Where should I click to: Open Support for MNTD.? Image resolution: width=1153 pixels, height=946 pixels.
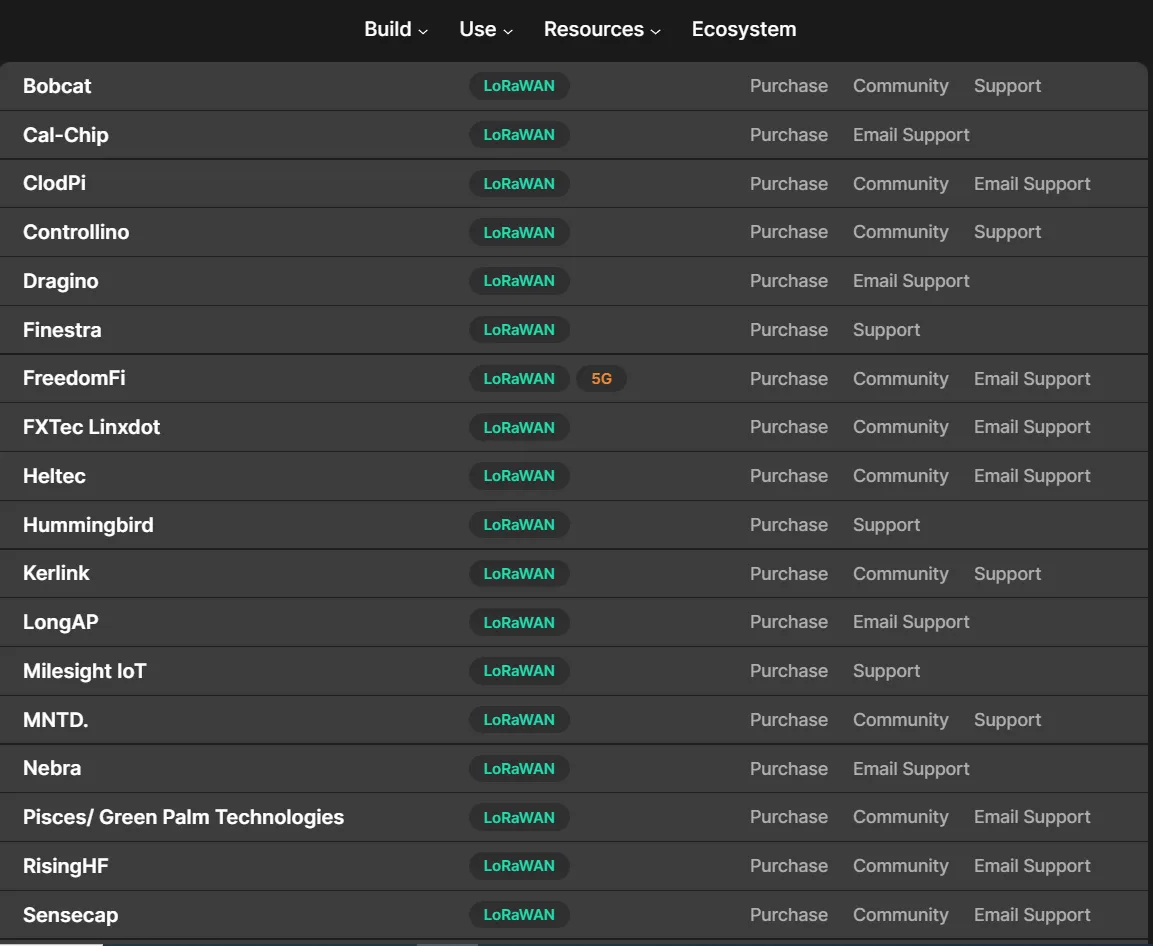(1007, 719)
